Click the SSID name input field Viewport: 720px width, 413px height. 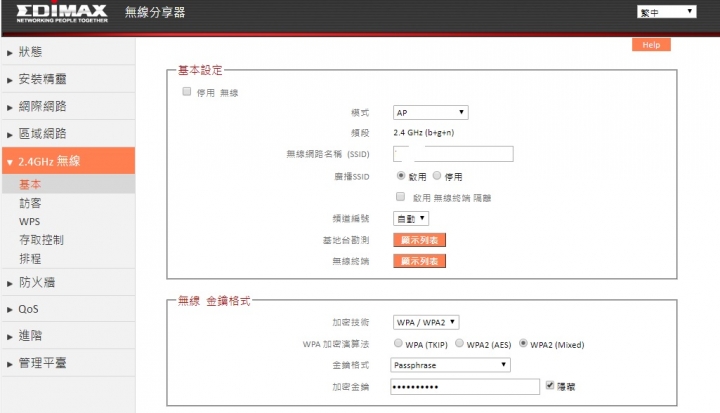453,154
